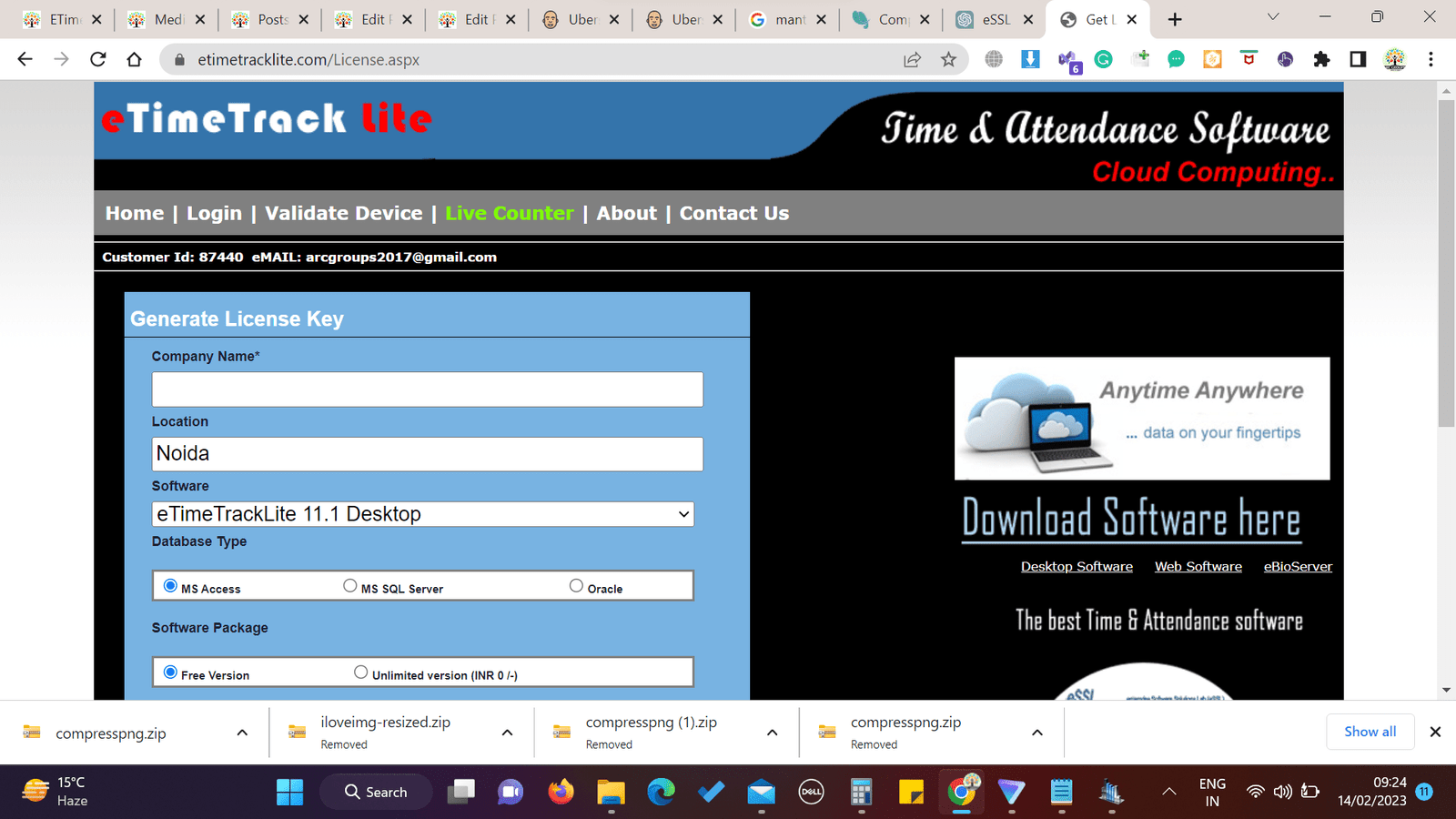Open the Grammarly extension icon

[1103, 59]
